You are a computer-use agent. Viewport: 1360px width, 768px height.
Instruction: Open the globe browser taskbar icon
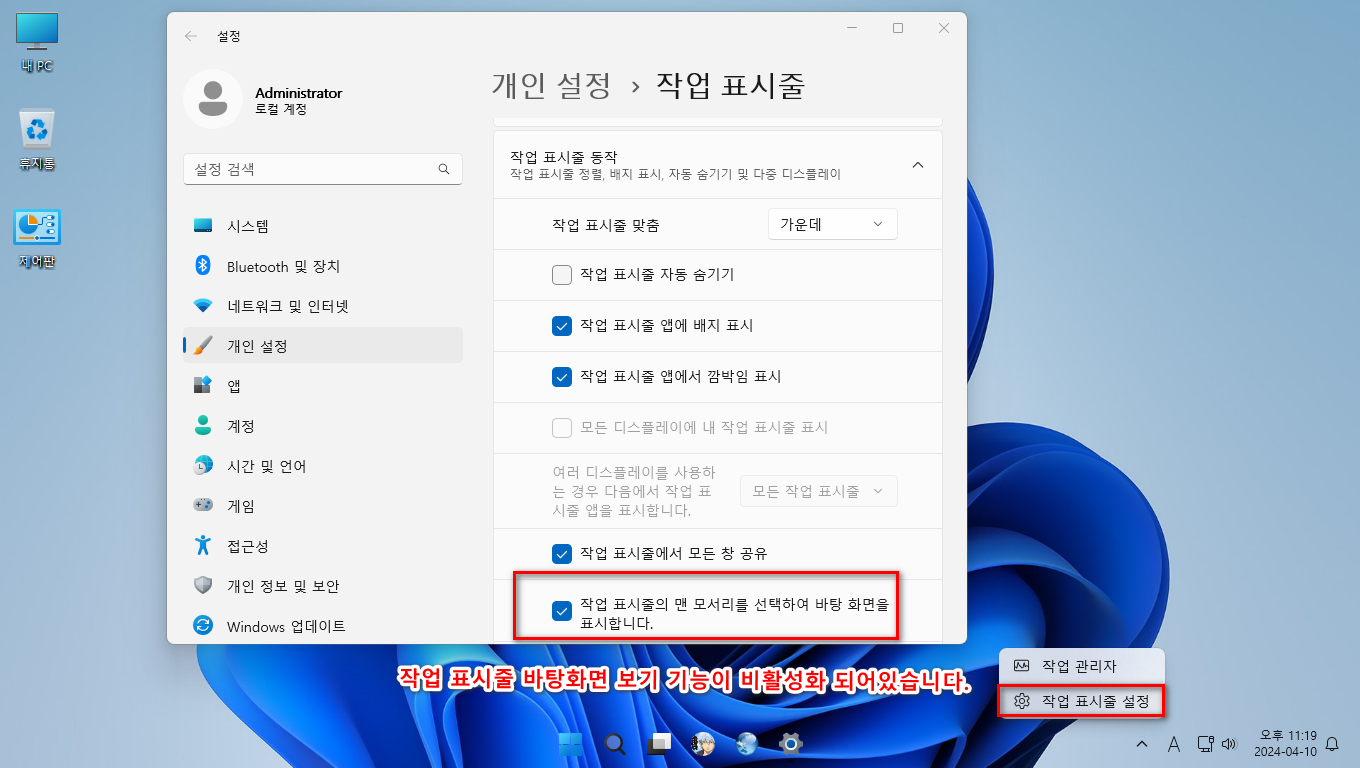click(747, 744)
